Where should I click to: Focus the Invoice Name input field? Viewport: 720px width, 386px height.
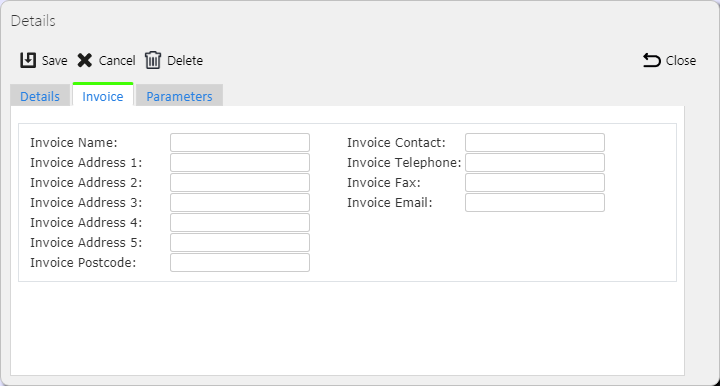pyautogui.click(x=240, y=142)
